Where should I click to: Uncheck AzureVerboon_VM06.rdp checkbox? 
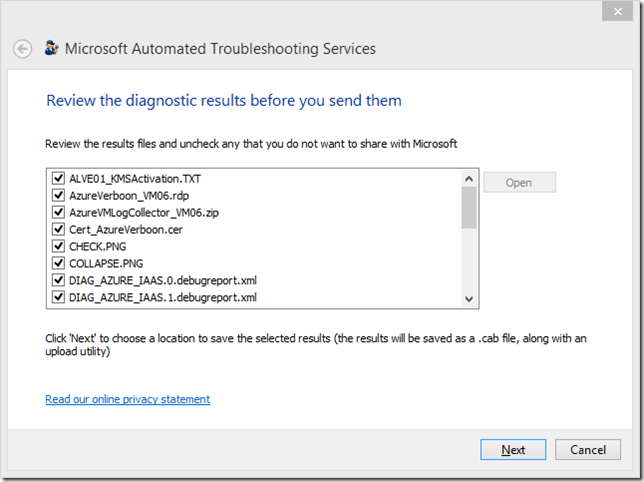pos(58,195)
